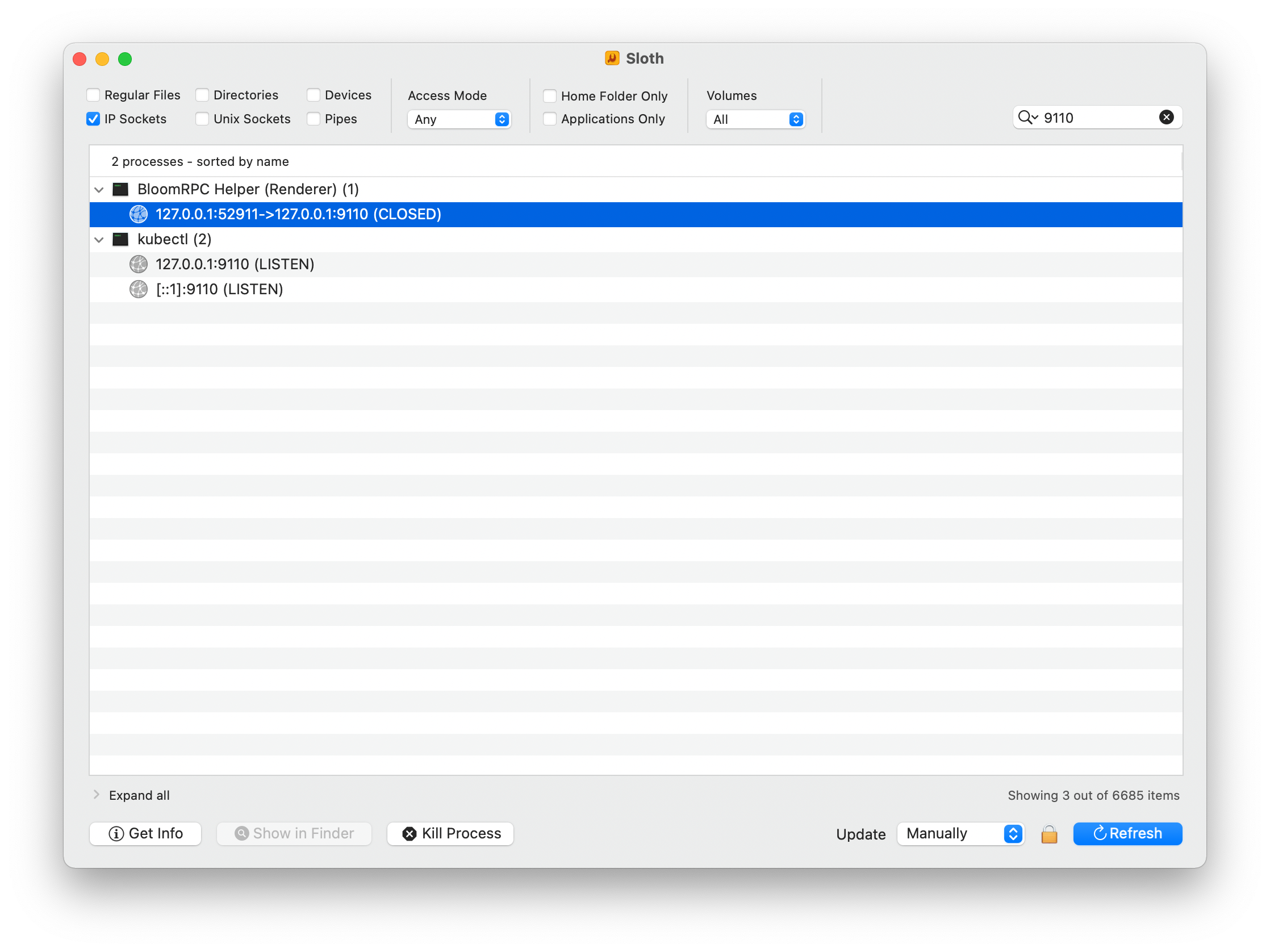
Task: Click the Get Info button
Action: pos(145,834)
